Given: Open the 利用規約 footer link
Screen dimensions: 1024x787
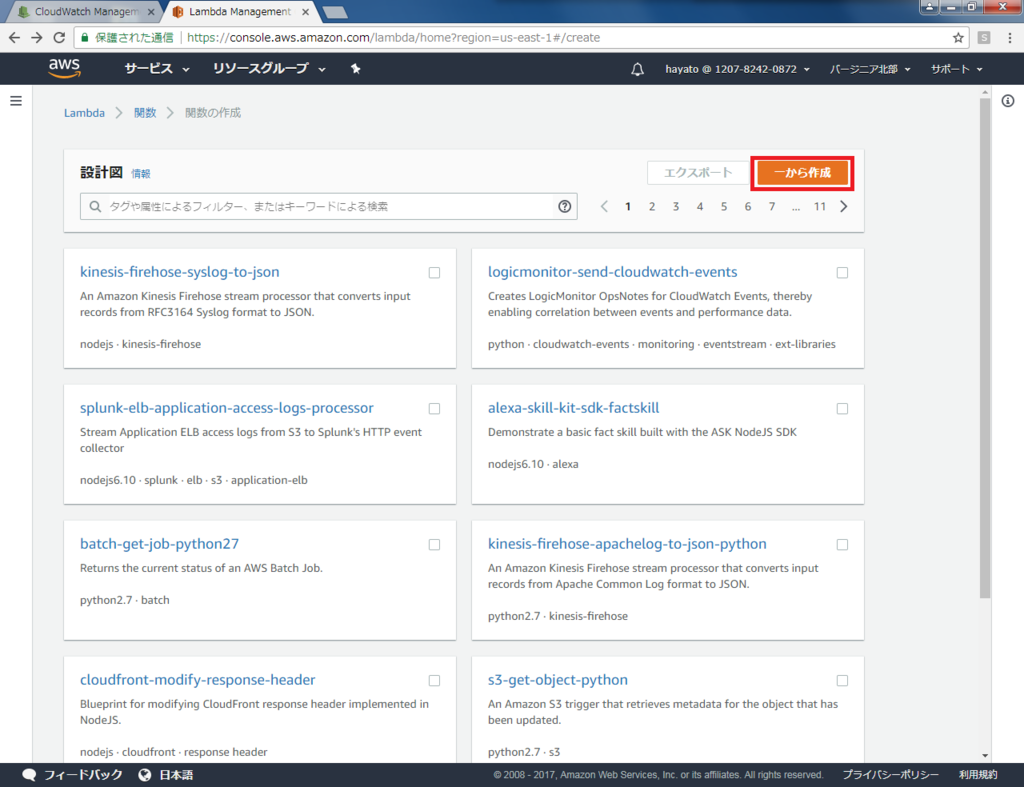Looking at the screenshot, I should 978,775.
